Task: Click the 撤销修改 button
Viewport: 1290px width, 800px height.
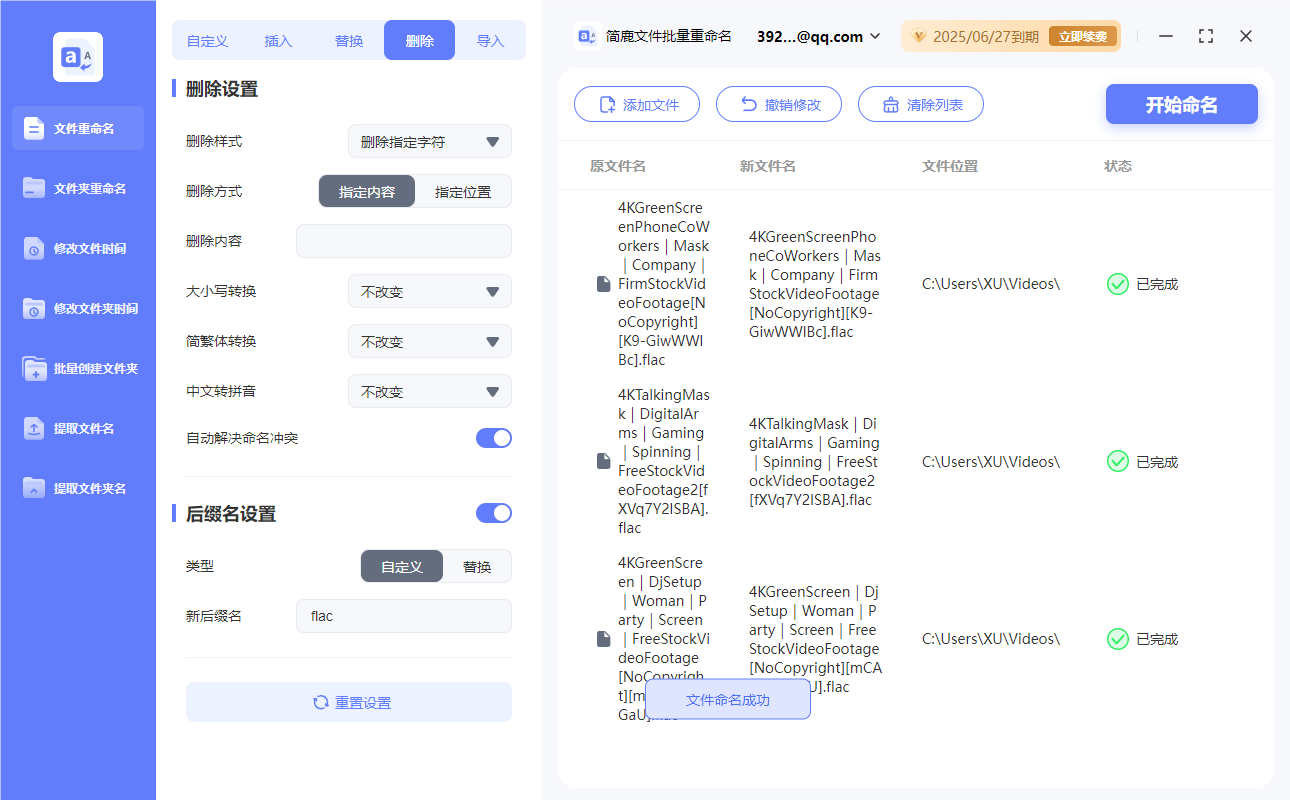Action: click(x=779, y=105)
